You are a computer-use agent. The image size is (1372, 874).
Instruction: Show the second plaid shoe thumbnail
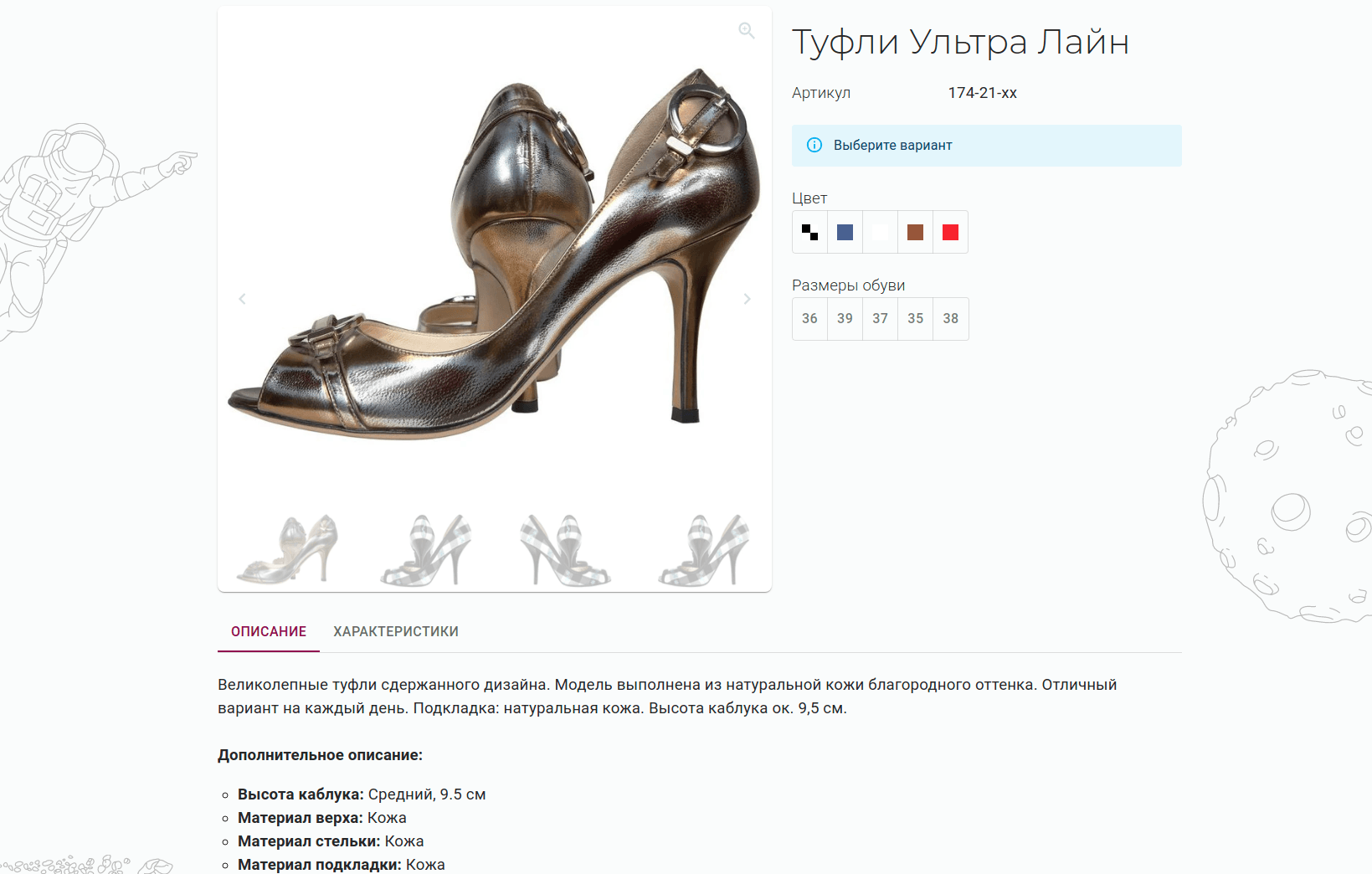click(426, 548)
